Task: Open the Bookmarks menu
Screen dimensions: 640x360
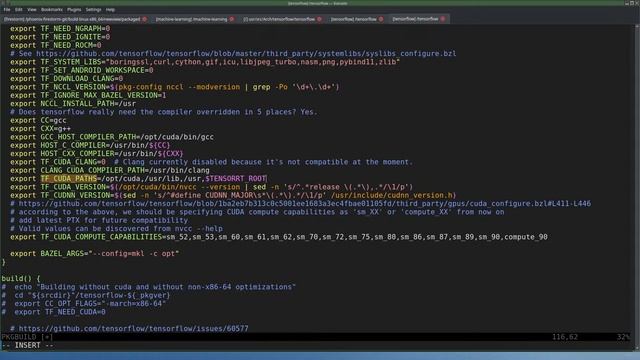Action: 52,9
